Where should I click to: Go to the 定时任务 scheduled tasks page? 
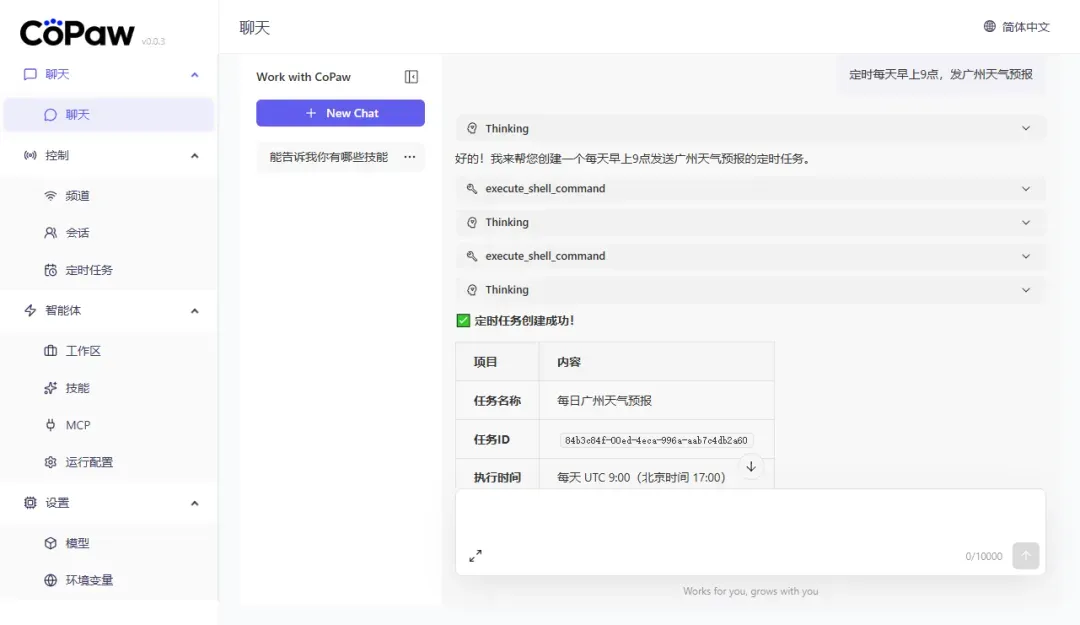(x=88, y=270)
